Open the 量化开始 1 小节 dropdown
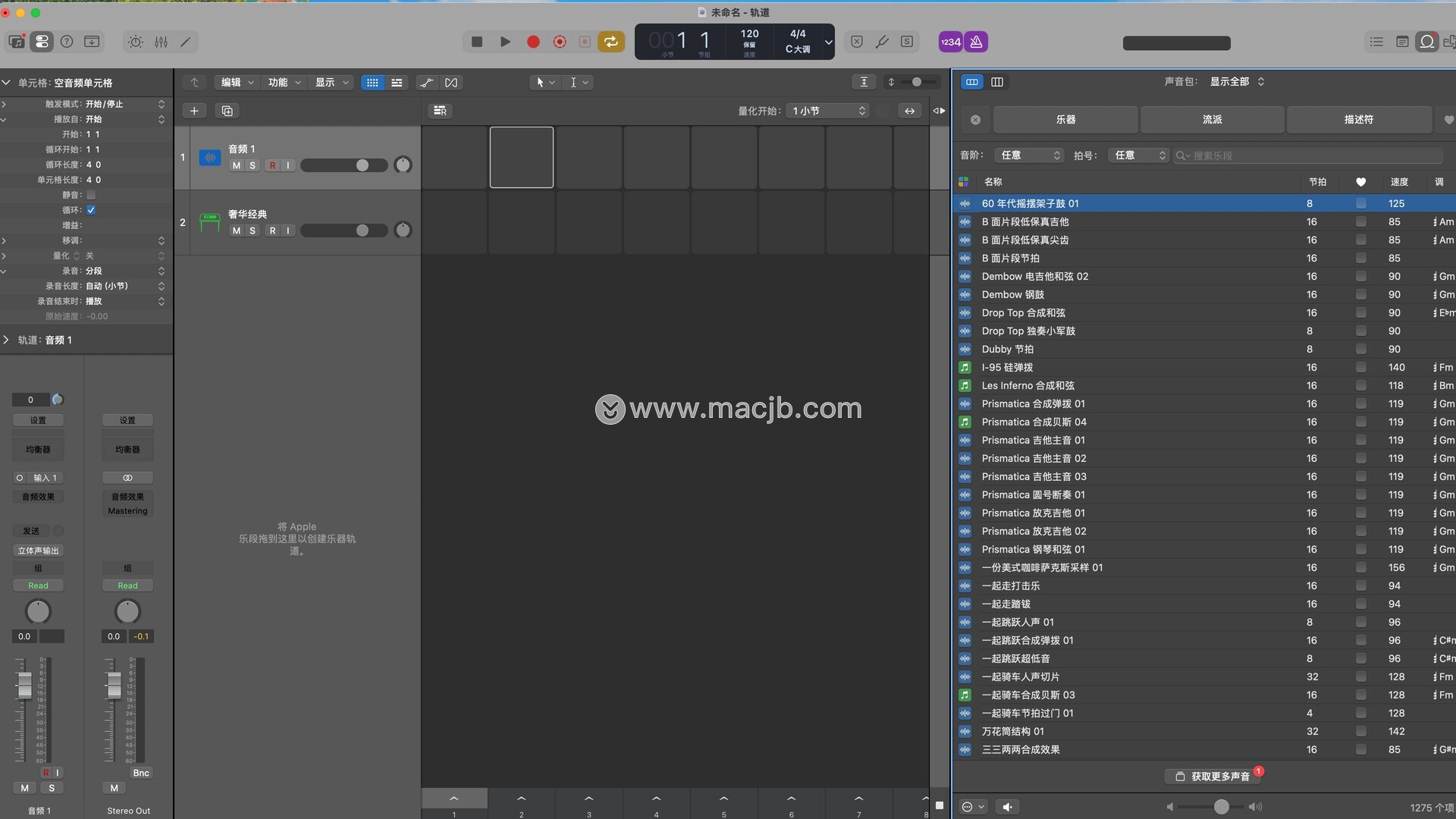The width and height of the screenshot is (1456, 819). [827, 111]
